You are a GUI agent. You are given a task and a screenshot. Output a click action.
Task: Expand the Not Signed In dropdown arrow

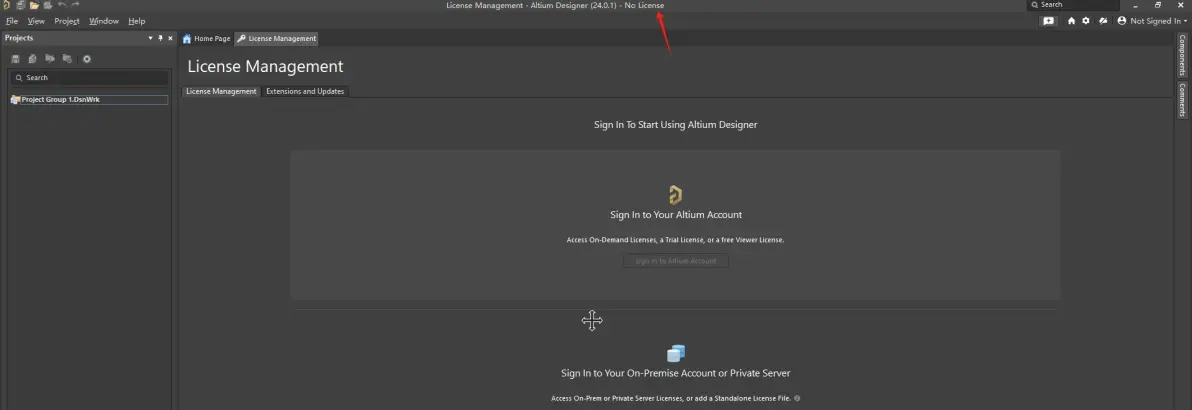pos(1185,21)
